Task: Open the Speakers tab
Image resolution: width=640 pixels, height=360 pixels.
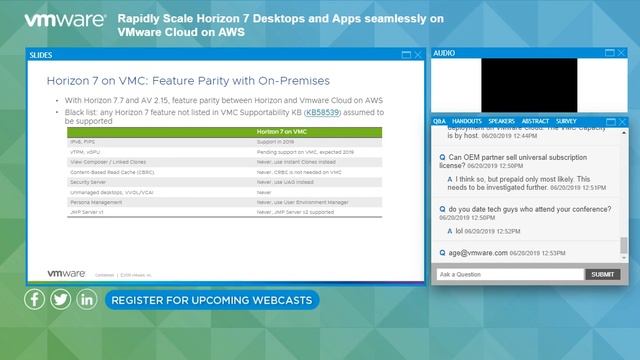Action: click(501, 121)
